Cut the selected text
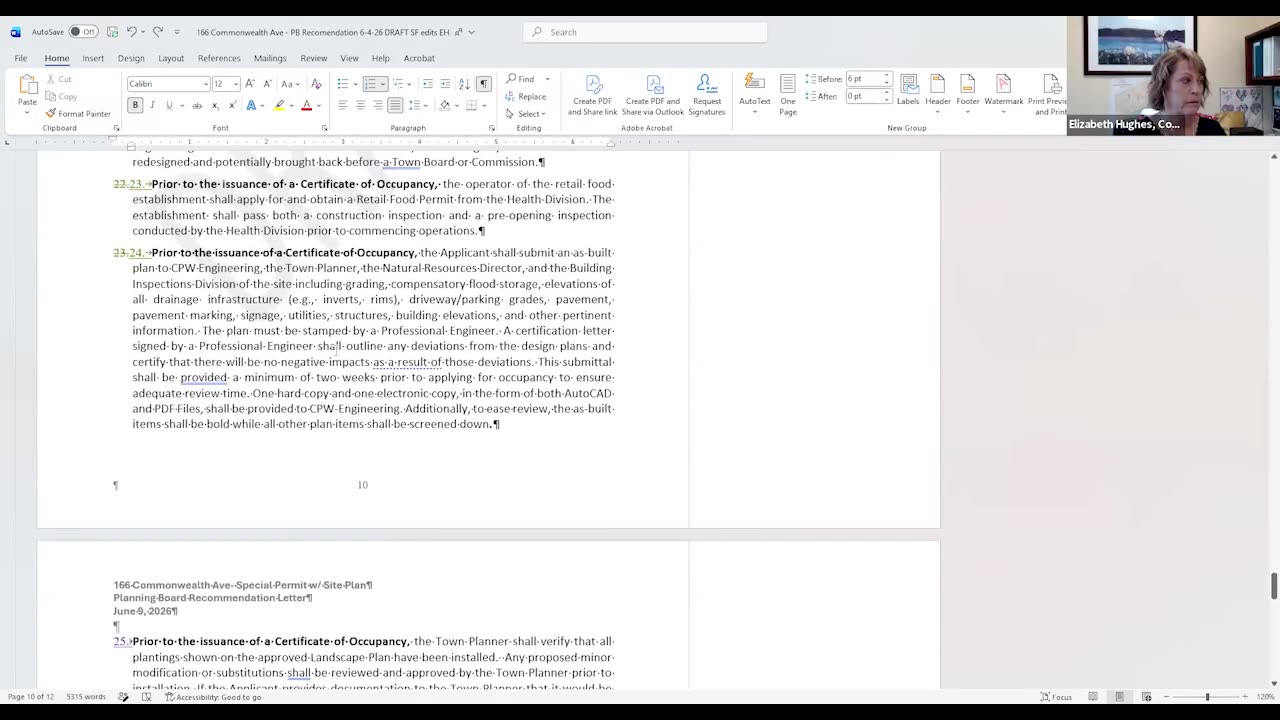The width and height of the screenshot is (1280, 720). (58, 79)
